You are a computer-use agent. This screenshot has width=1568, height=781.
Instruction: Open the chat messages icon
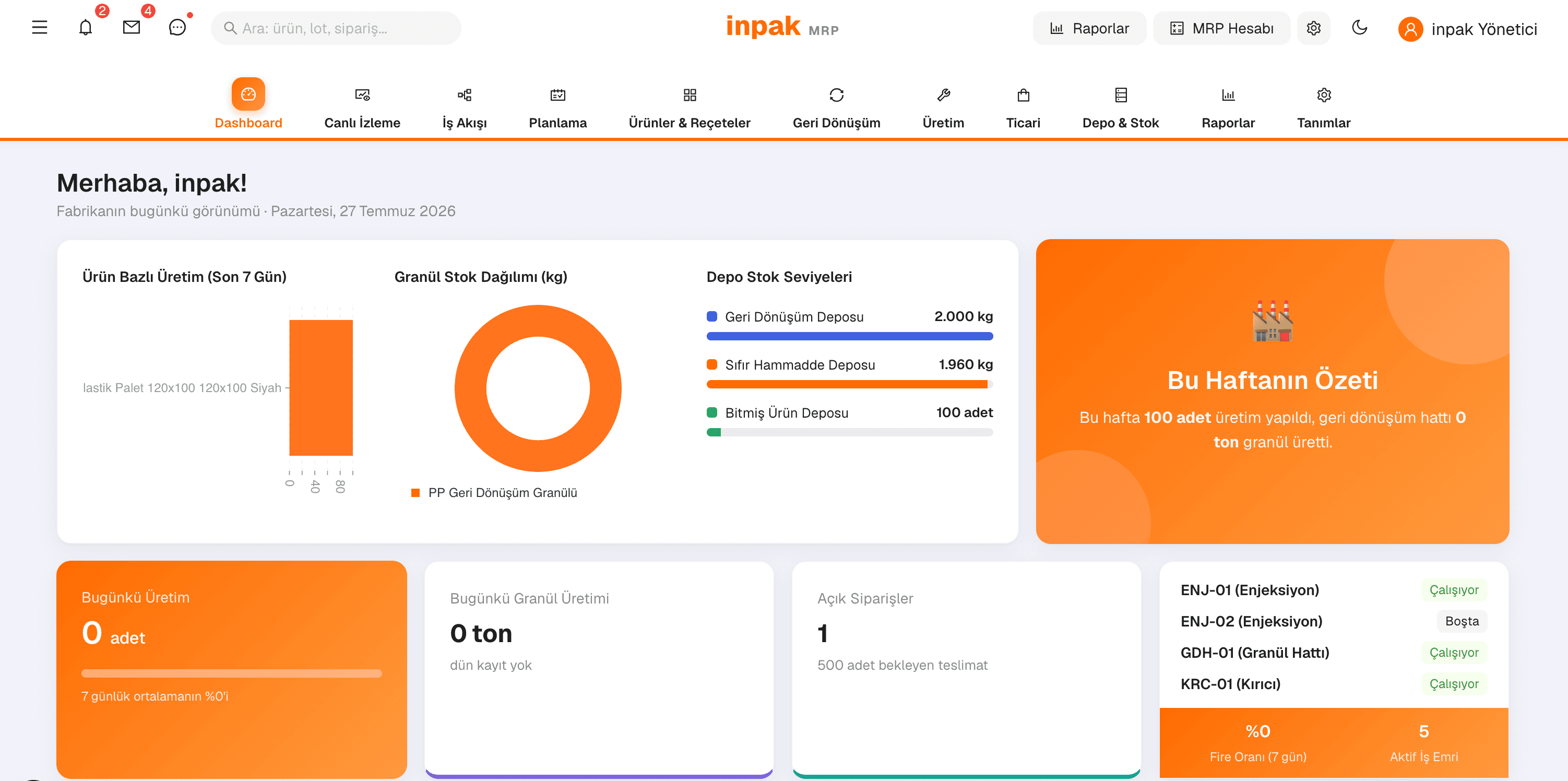pos(177,27)
